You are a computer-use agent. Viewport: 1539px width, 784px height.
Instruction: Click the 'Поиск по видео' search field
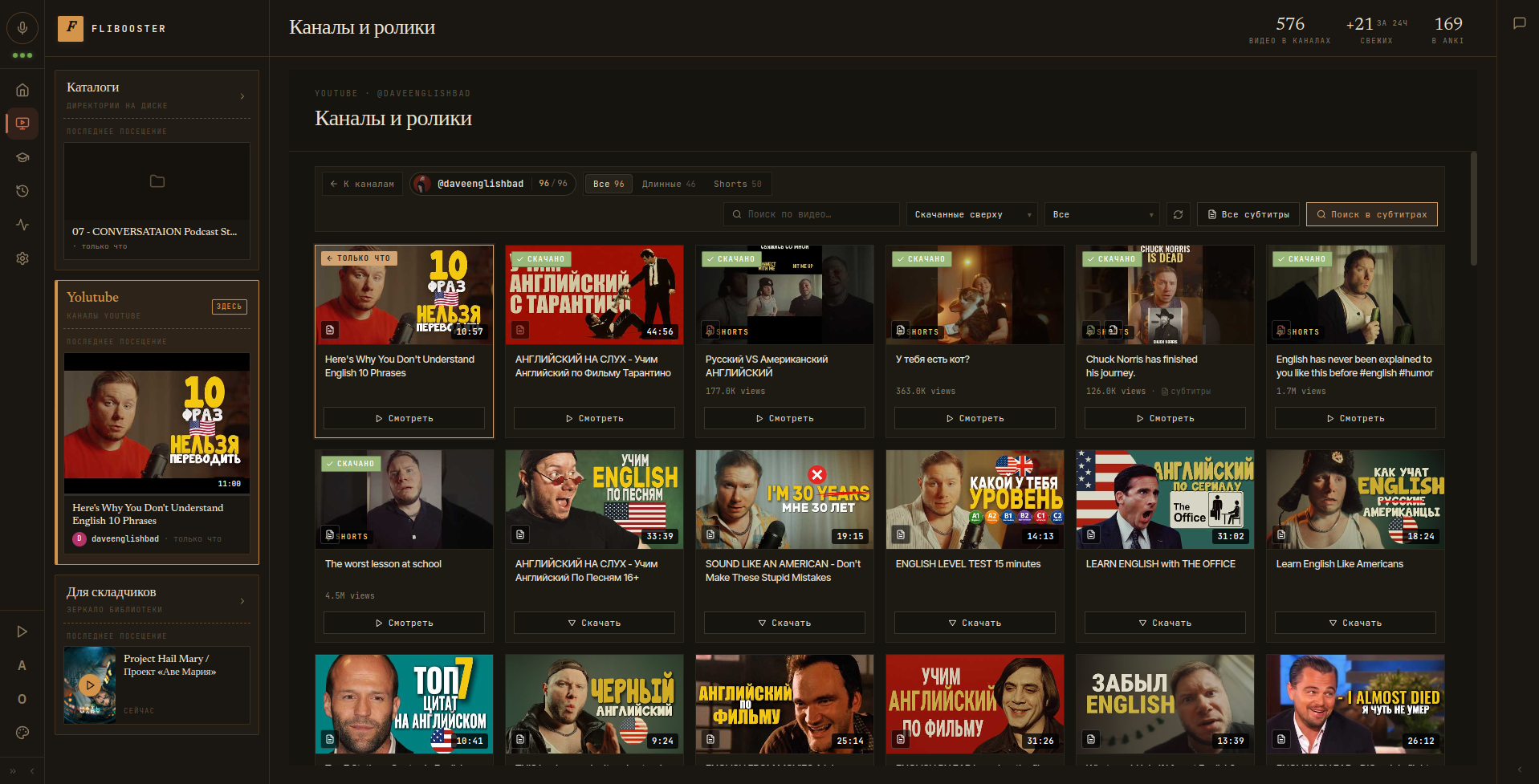click(x=812, y=214)
